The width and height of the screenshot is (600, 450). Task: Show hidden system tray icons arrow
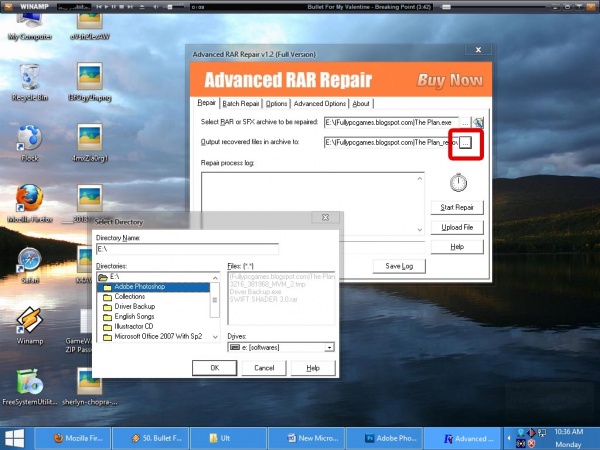click(509, 438)
